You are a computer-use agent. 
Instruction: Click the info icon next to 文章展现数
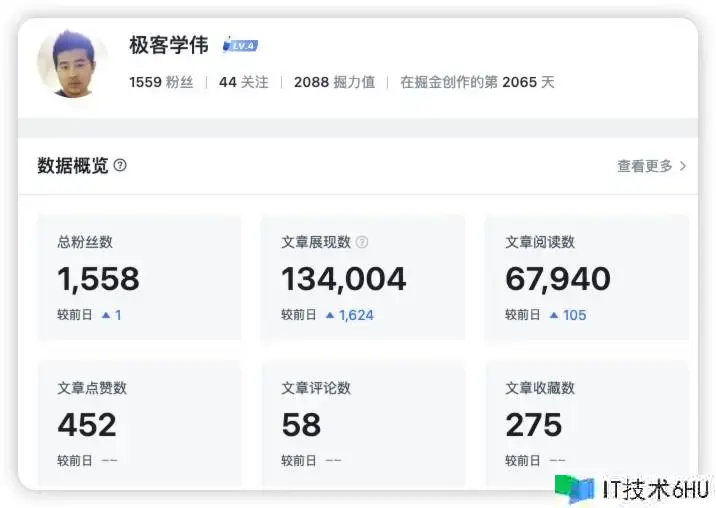(x=362, y=242)
